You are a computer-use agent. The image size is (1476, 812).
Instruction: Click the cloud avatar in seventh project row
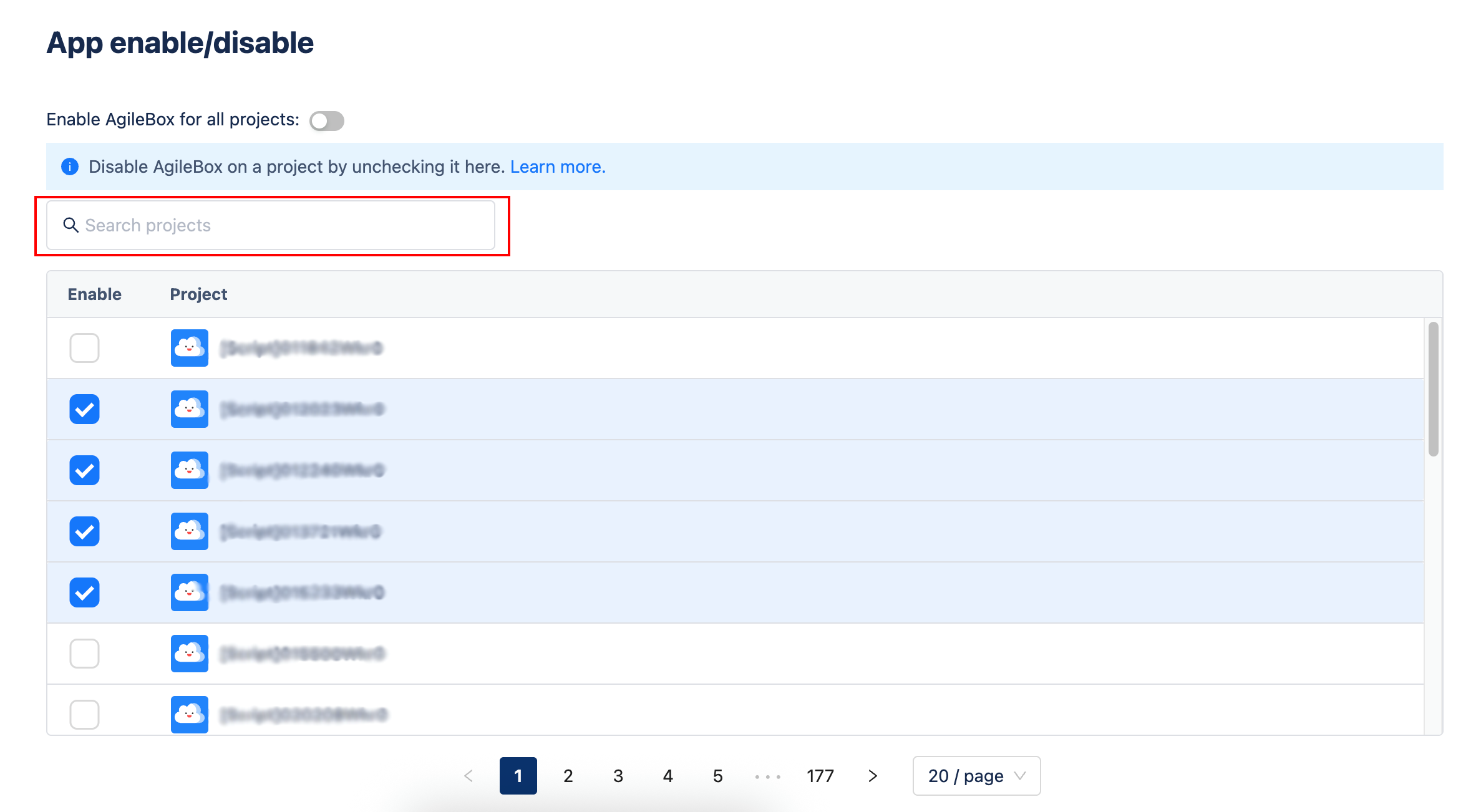[x=190, y=714]
